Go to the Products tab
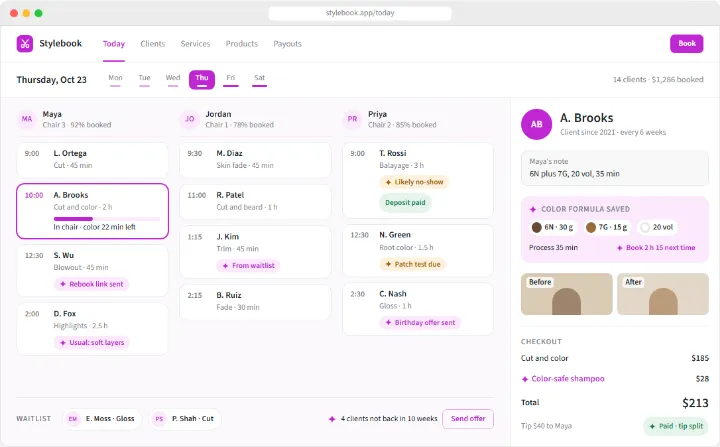This screenshot has height=447, width=720. click(x=242, y=44)
